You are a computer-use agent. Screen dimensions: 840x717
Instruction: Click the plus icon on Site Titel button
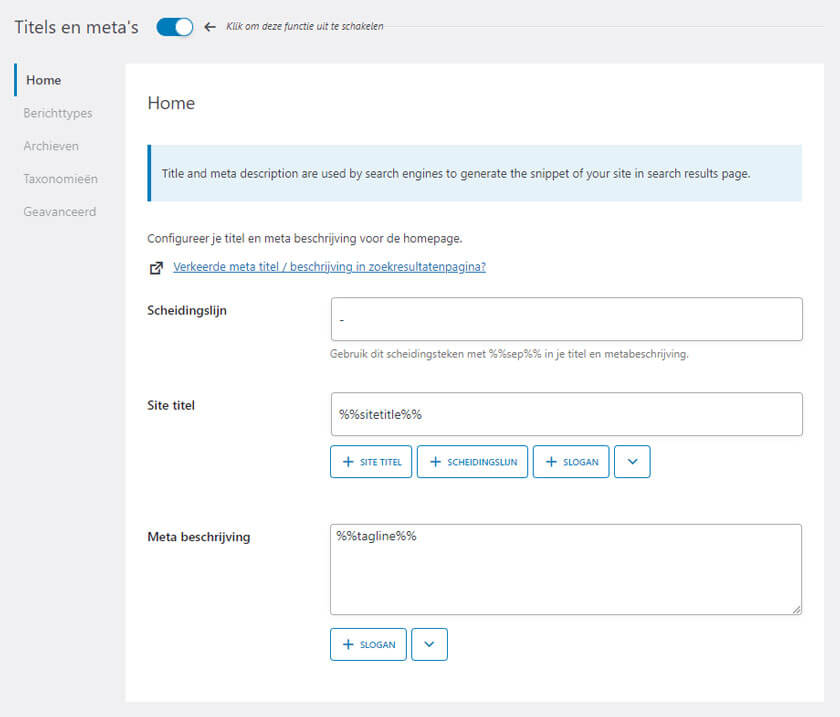pyautogui.click(x=348, y=462)
